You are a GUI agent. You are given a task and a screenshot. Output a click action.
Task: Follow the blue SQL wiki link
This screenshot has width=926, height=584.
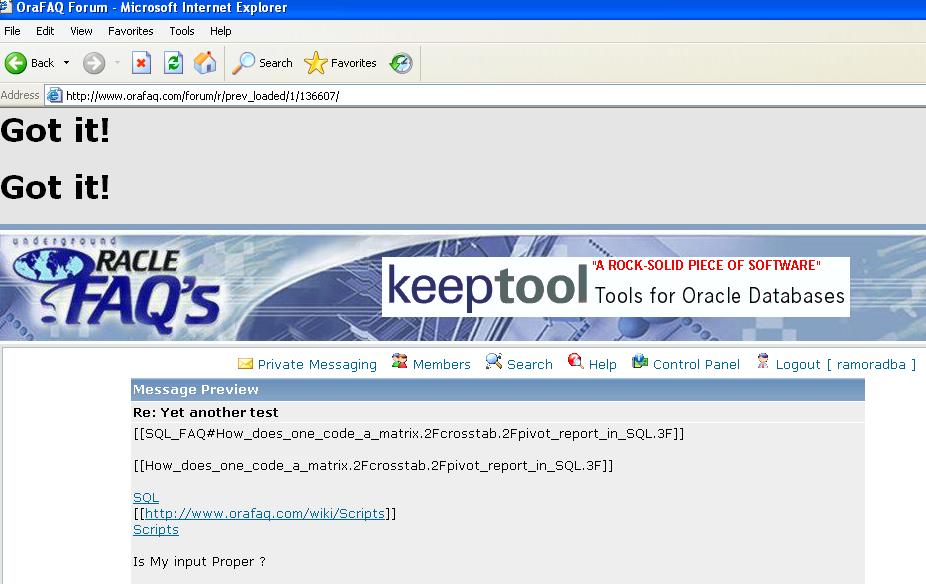[x=146, y=497]
